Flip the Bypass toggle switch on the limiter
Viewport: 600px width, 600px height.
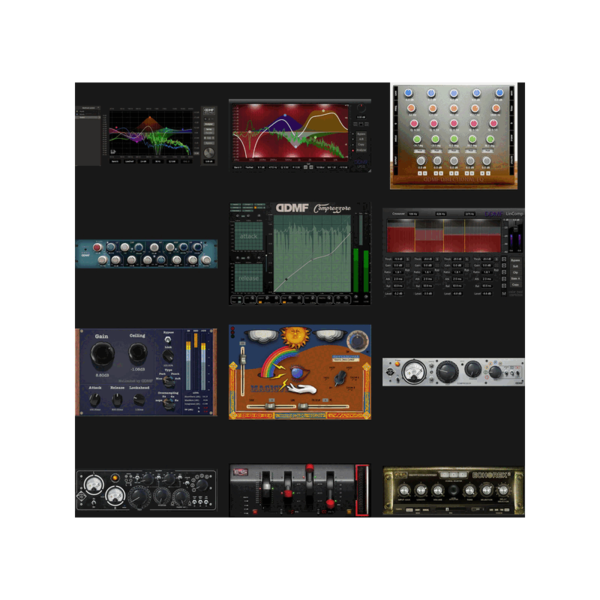pos(168,339)
